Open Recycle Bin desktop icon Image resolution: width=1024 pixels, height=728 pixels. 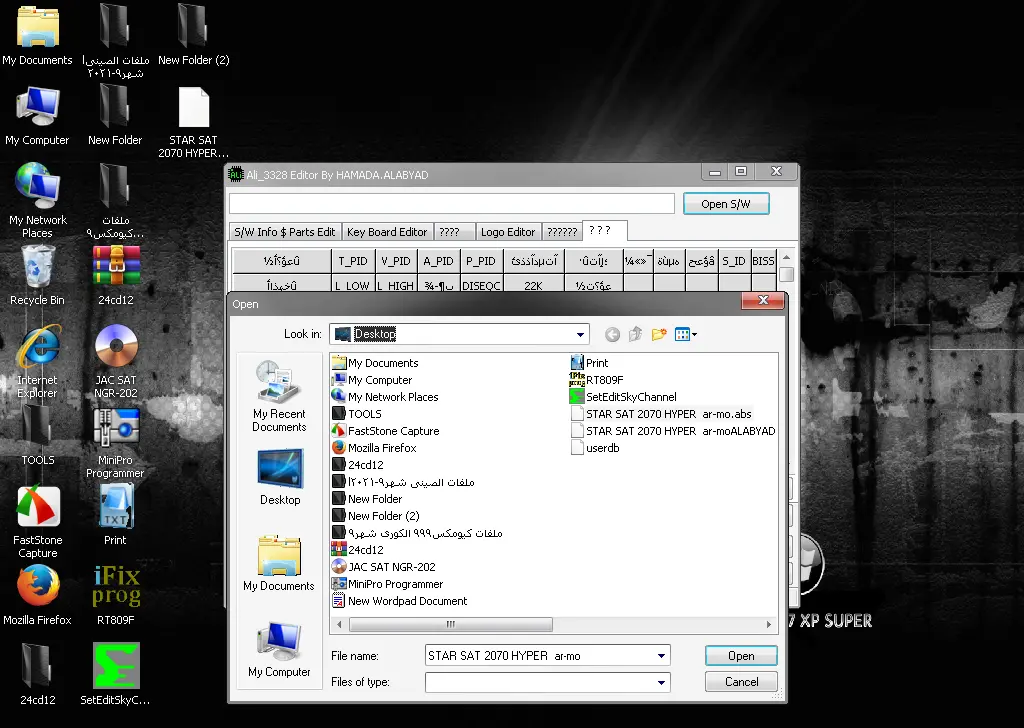point(37,276)
